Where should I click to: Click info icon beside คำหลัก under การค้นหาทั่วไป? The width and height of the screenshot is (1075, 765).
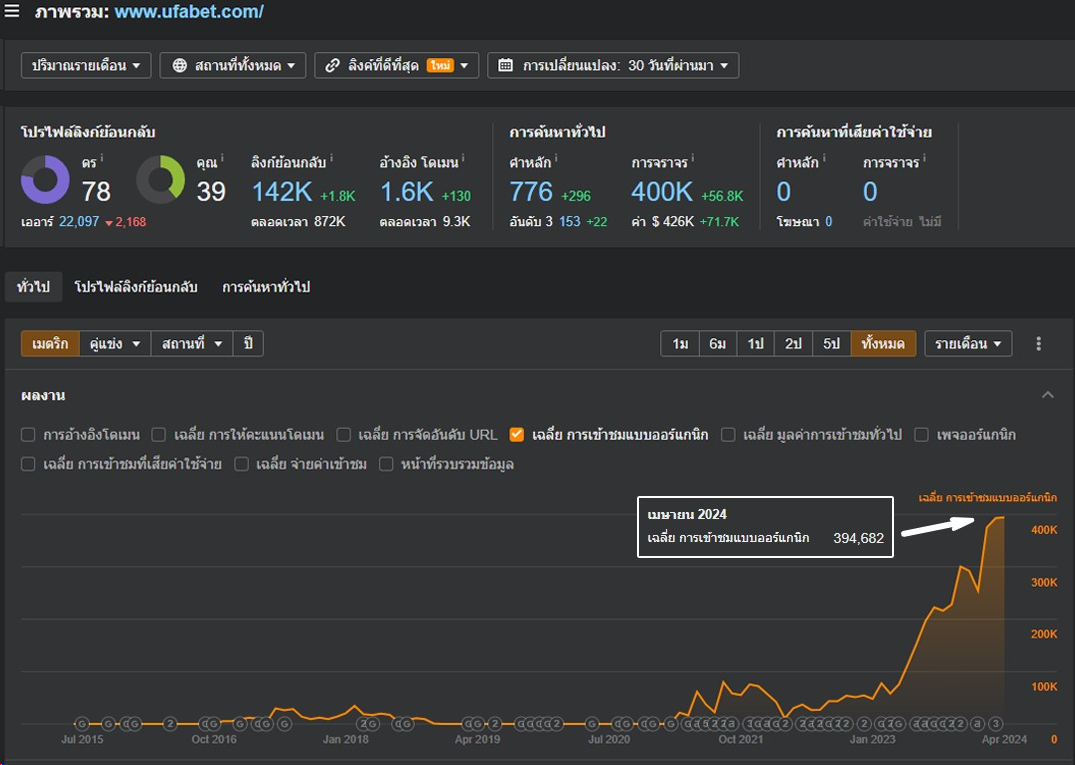coord(556,159)
